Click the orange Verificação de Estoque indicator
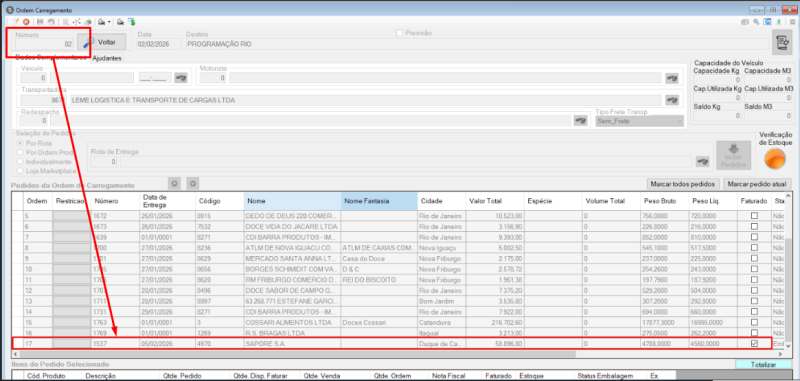Viewport: 800px width, 381px height. (x=776, y=160)
